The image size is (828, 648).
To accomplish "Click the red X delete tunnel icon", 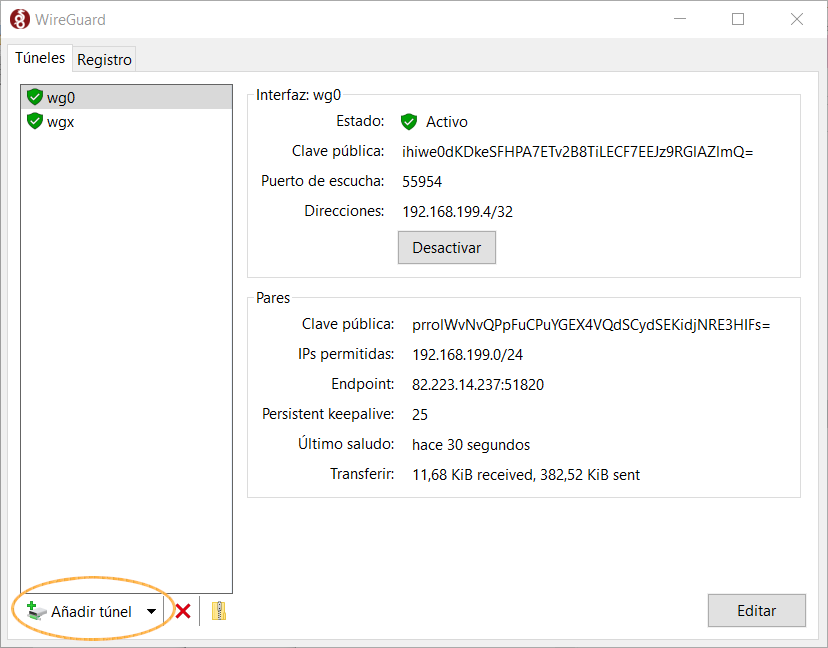I will [x=183, y=611].
